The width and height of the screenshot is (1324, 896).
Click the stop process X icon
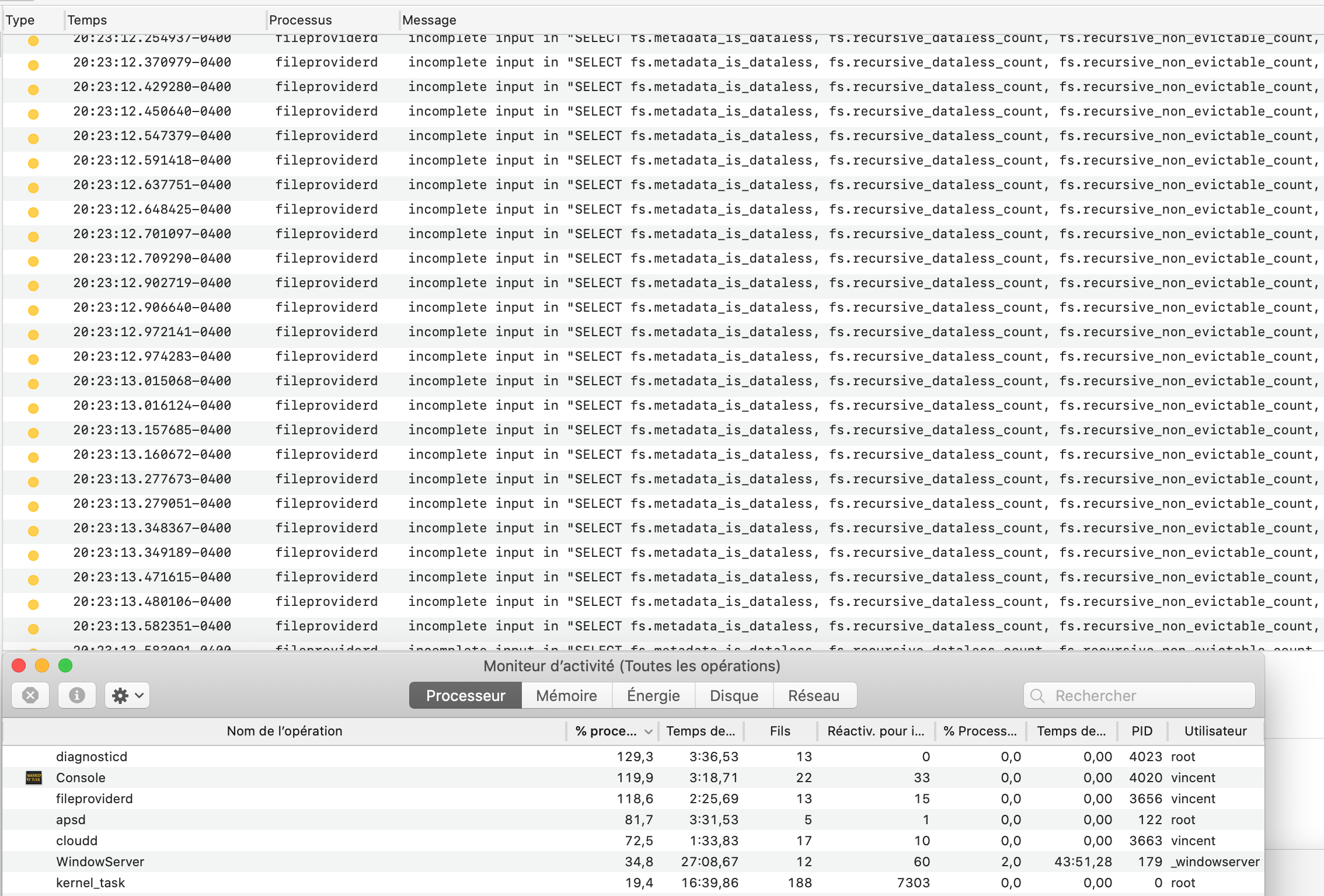30,695
